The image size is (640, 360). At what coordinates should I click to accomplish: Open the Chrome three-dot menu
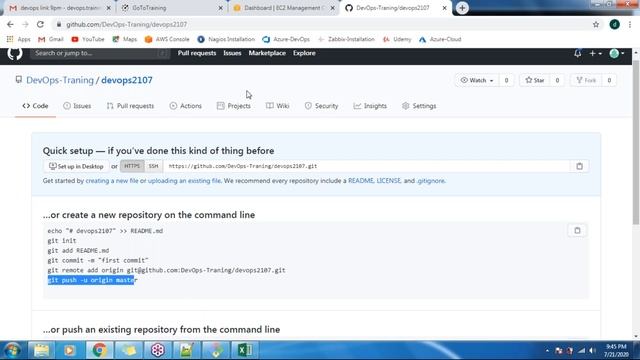coord(630,24)
